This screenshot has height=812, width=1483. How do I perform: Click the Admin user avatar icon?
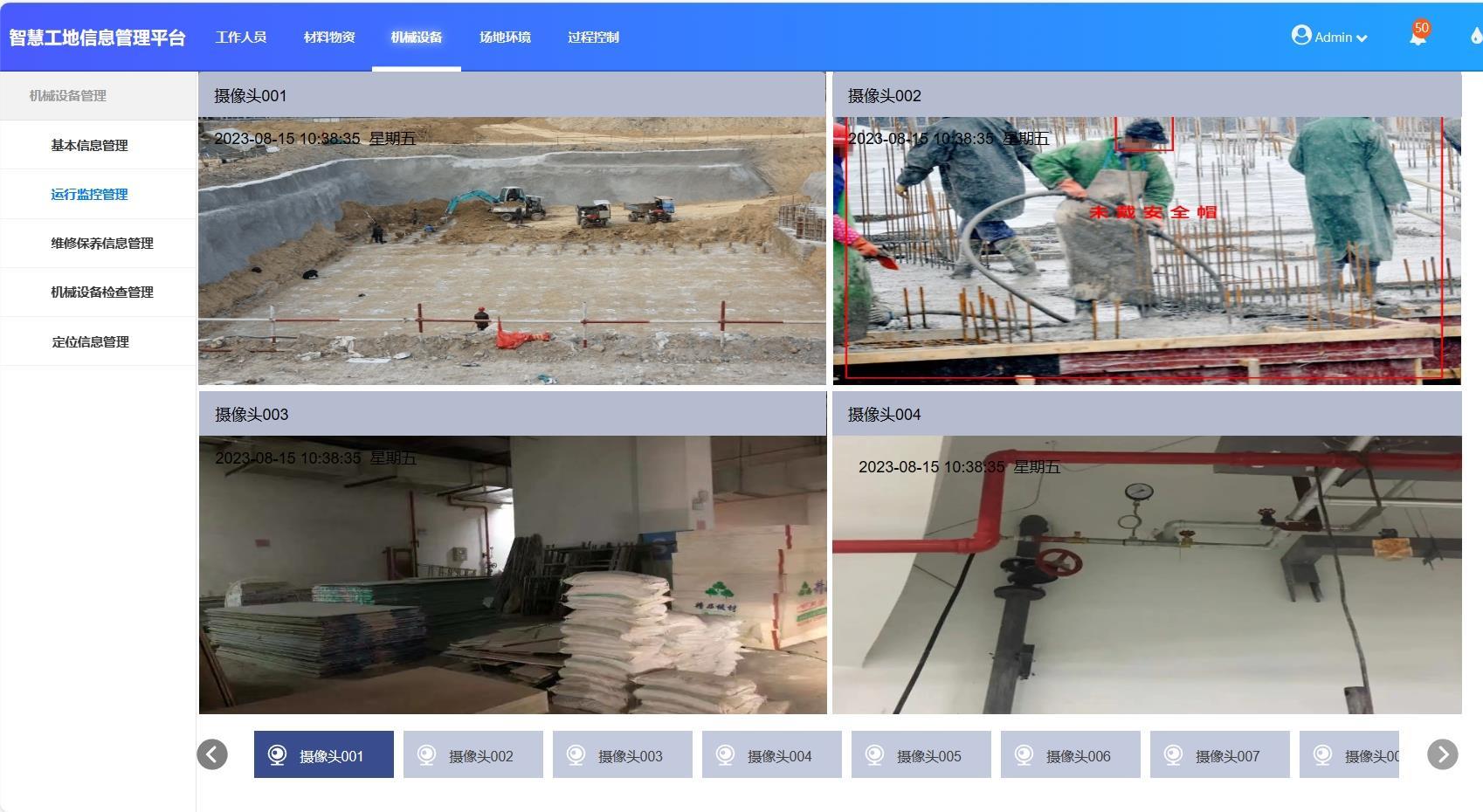pyautogui.click(x=1301, y=35)
